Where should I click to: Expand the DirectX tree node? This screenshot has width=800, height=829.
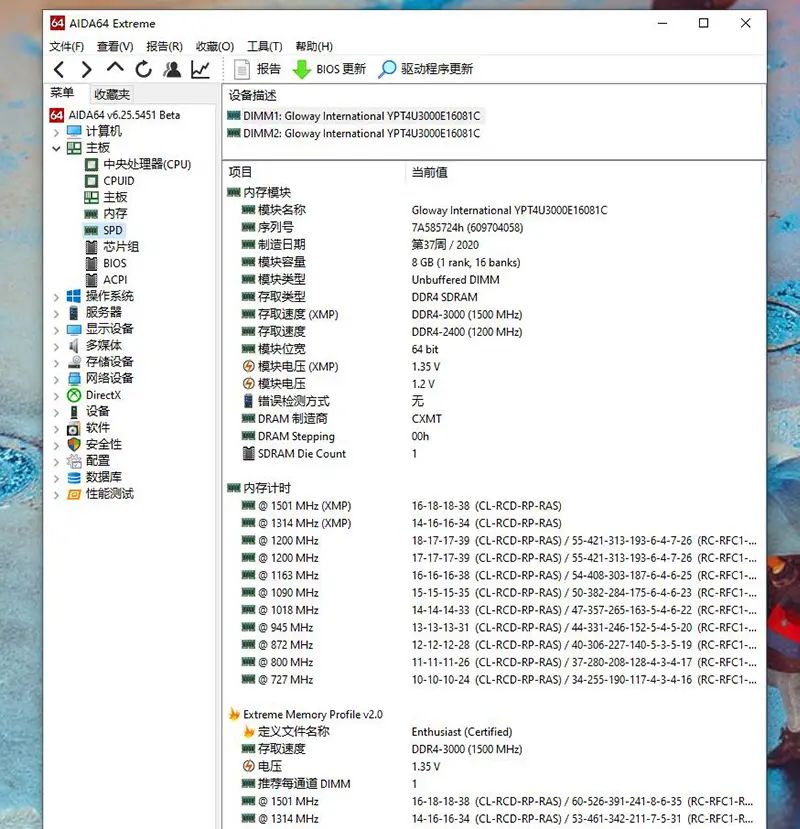[57, 395]
